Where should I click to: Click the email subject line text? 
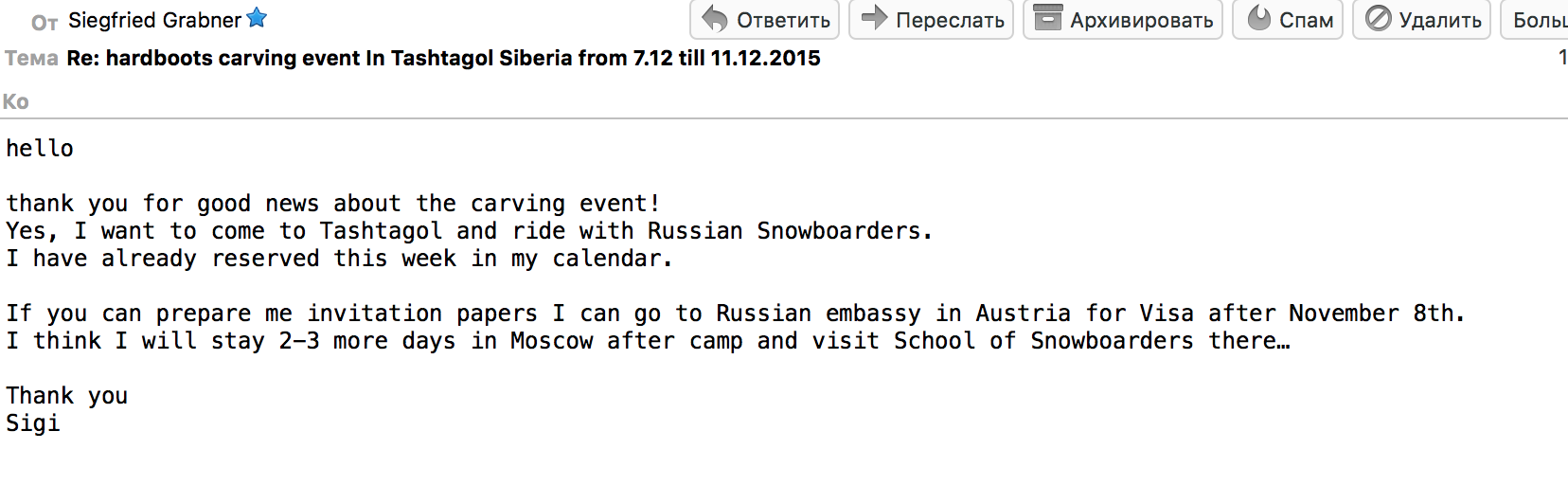point(443,58)
